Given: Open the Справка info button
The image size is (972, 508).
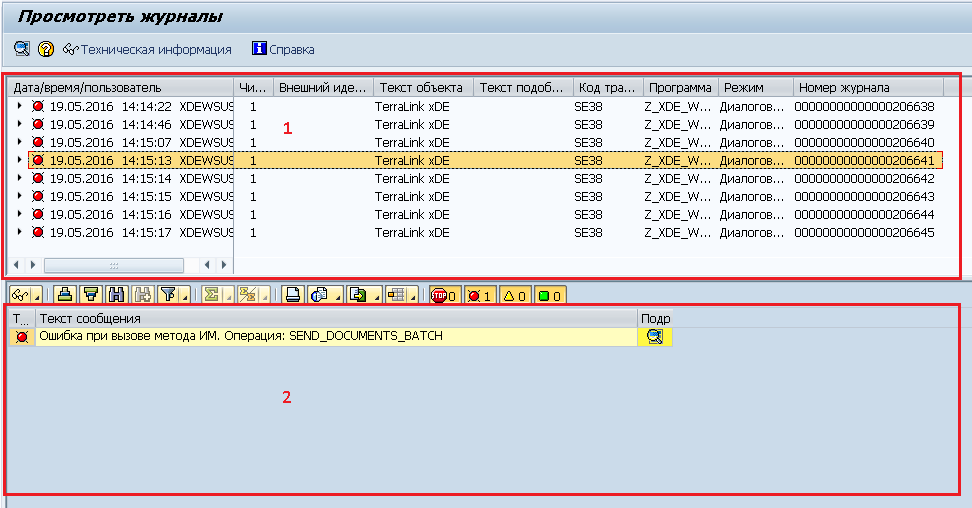Looking at the screenshot, I should tap(283, 49).
